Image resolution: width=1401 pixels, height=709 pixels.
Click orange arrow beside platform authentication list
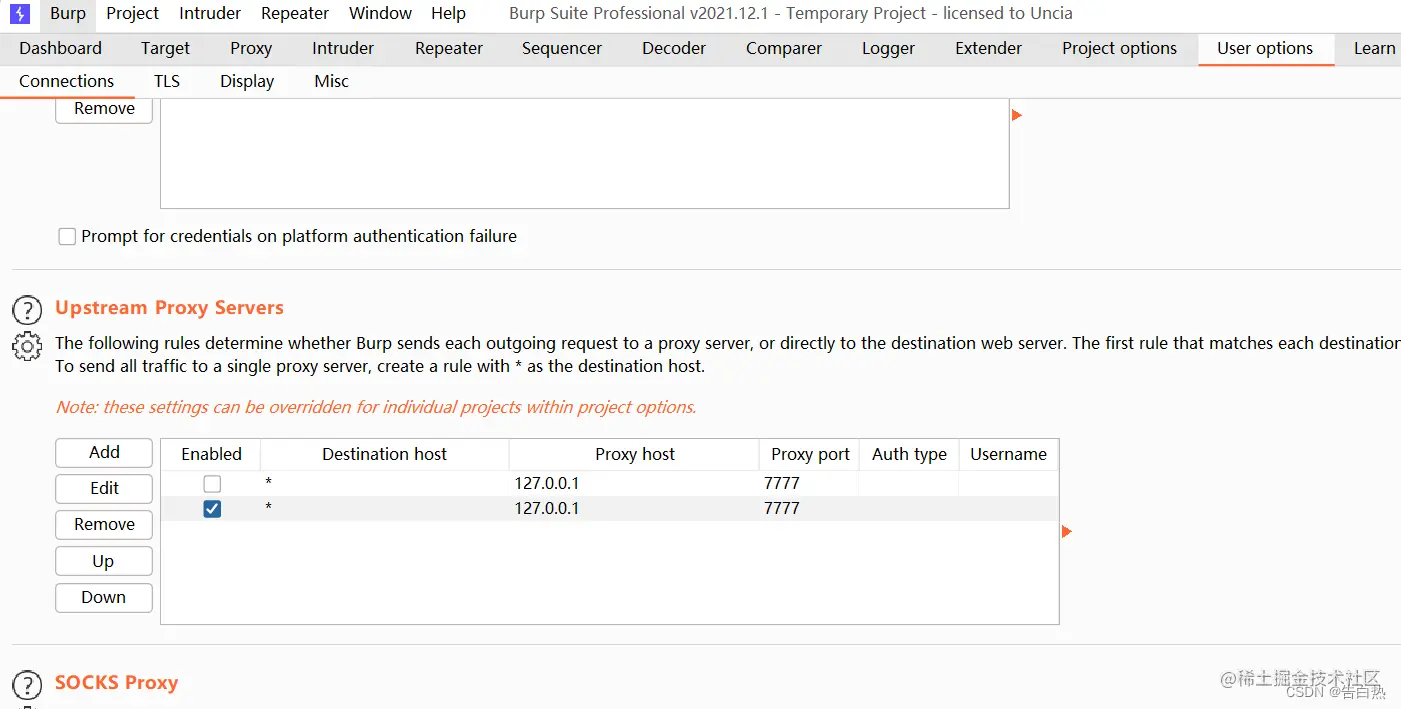(x=1016, y=115)
